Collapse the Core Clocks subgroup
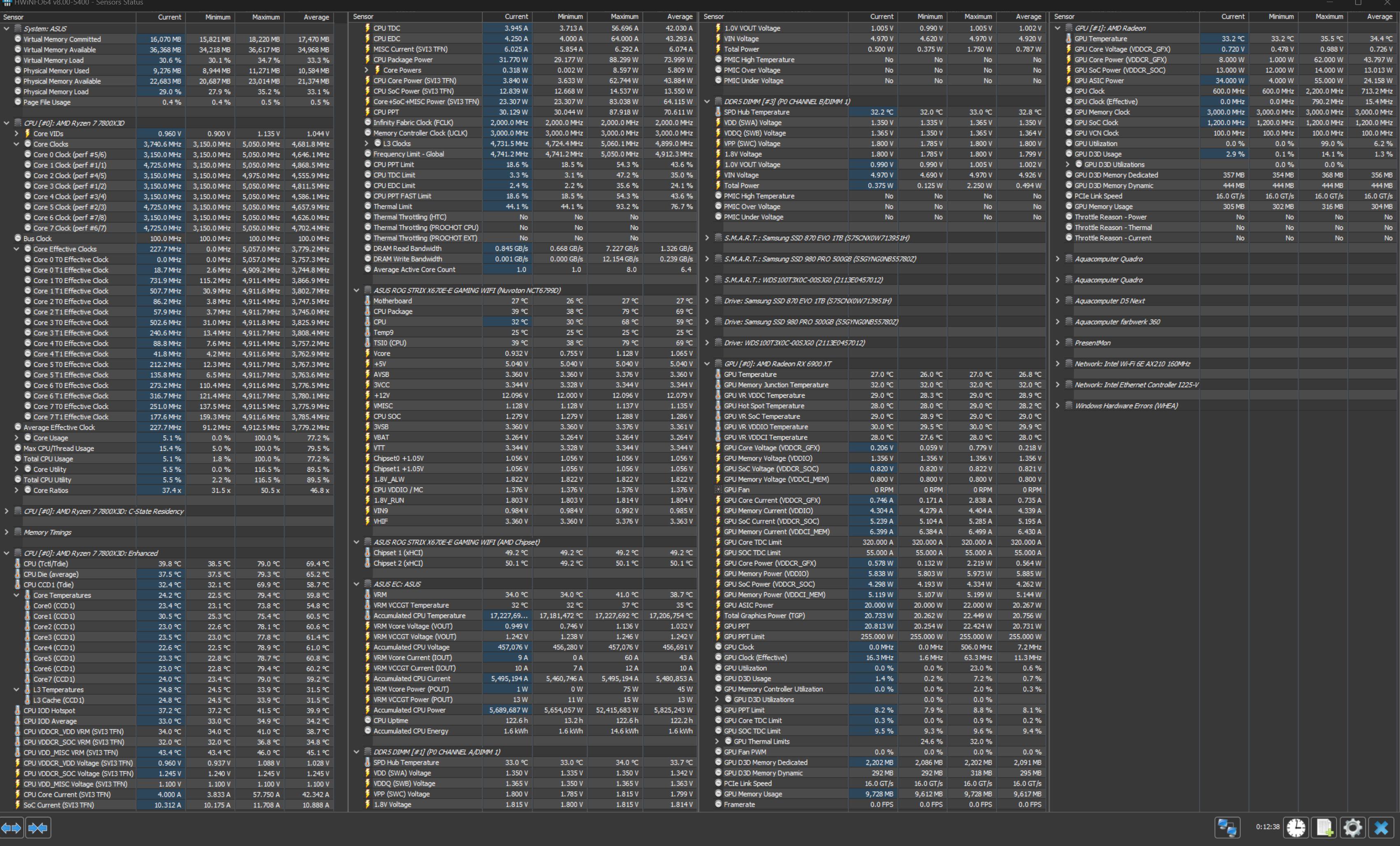1400x846 pixels. 16,144
